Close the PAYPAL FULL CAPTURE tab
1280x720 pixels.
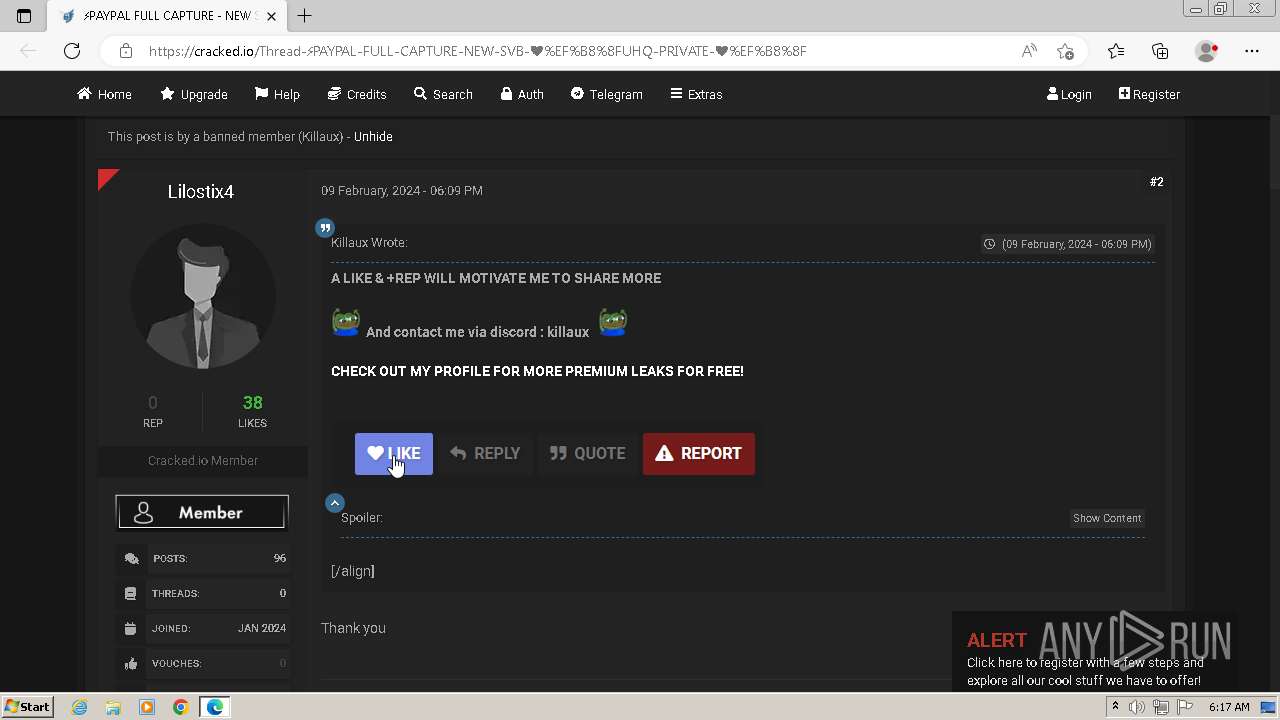point(272,16)
